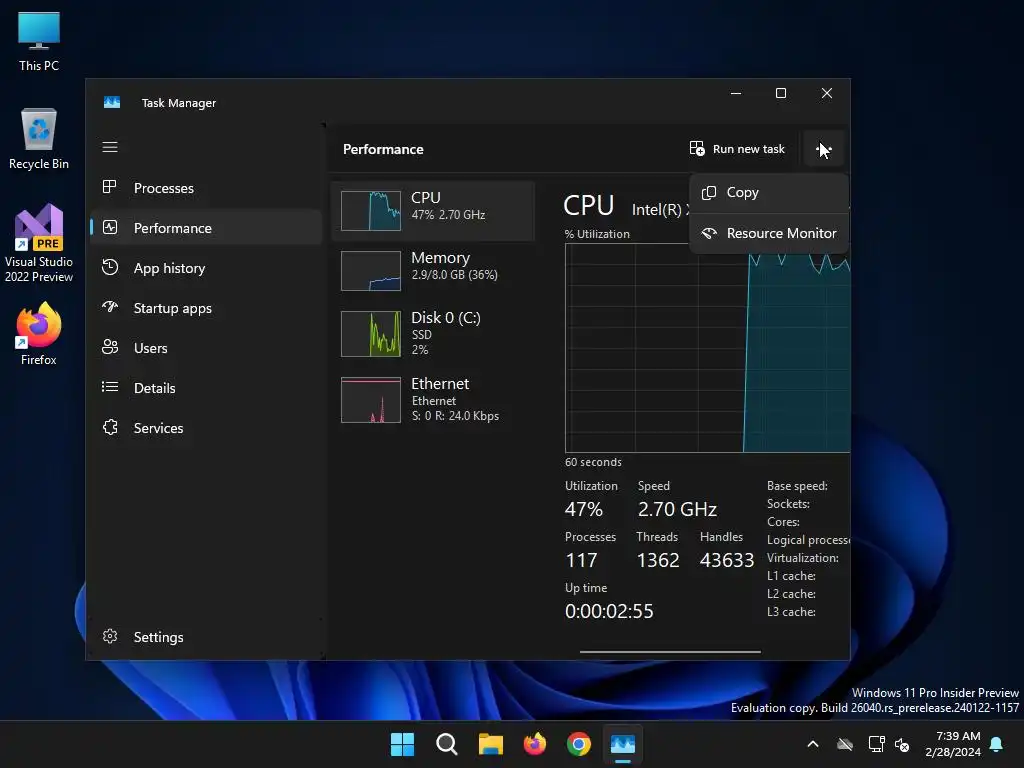This screenshot has width=1024, height=768.
Task: Minimize the Task Manager window
Action: 736,93
